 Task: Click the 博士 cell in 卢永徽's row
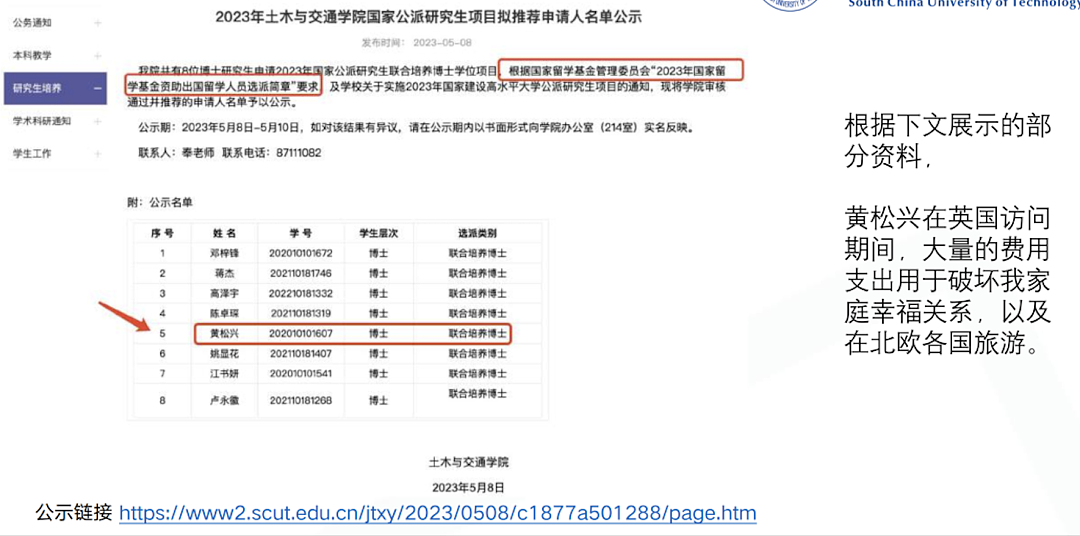point(378,400)
